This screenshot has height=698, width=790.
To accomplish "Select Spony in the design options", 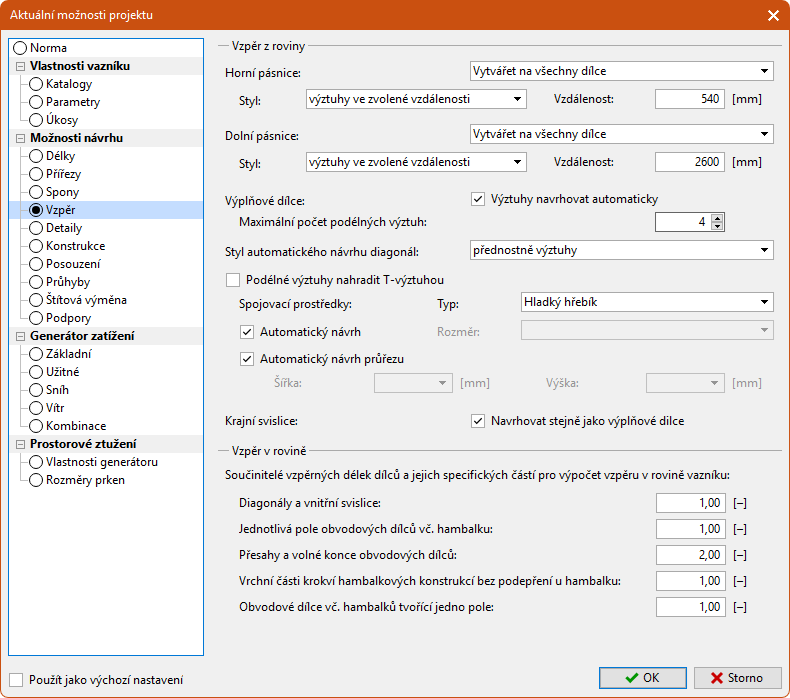I will click(62, 192).
